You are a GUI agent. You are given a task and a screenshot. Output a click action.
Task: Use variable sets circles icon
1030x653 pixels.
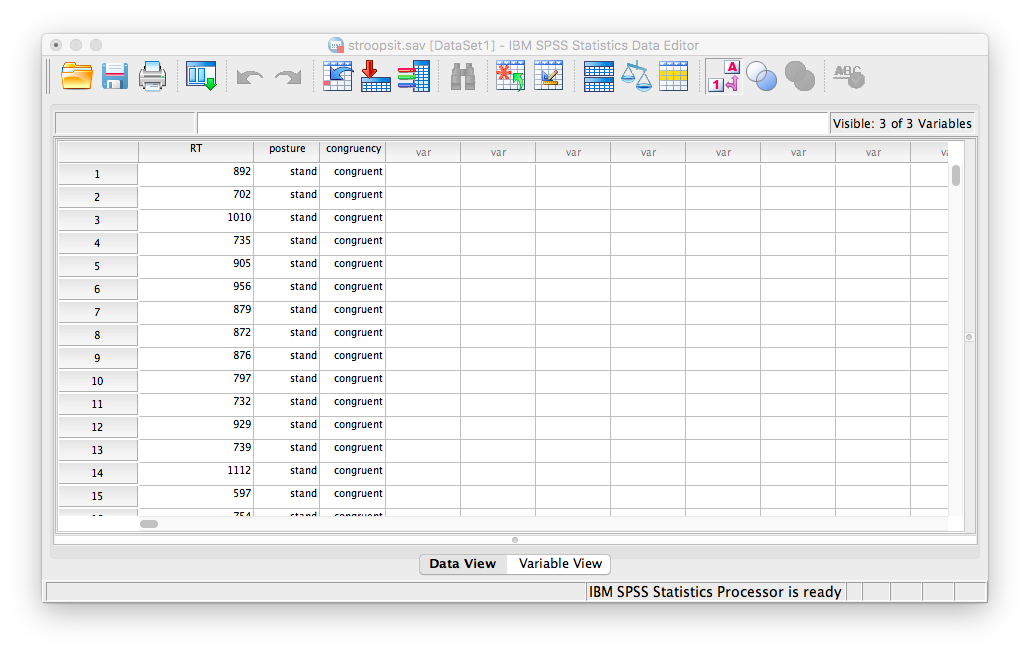(x=762, y=76)
